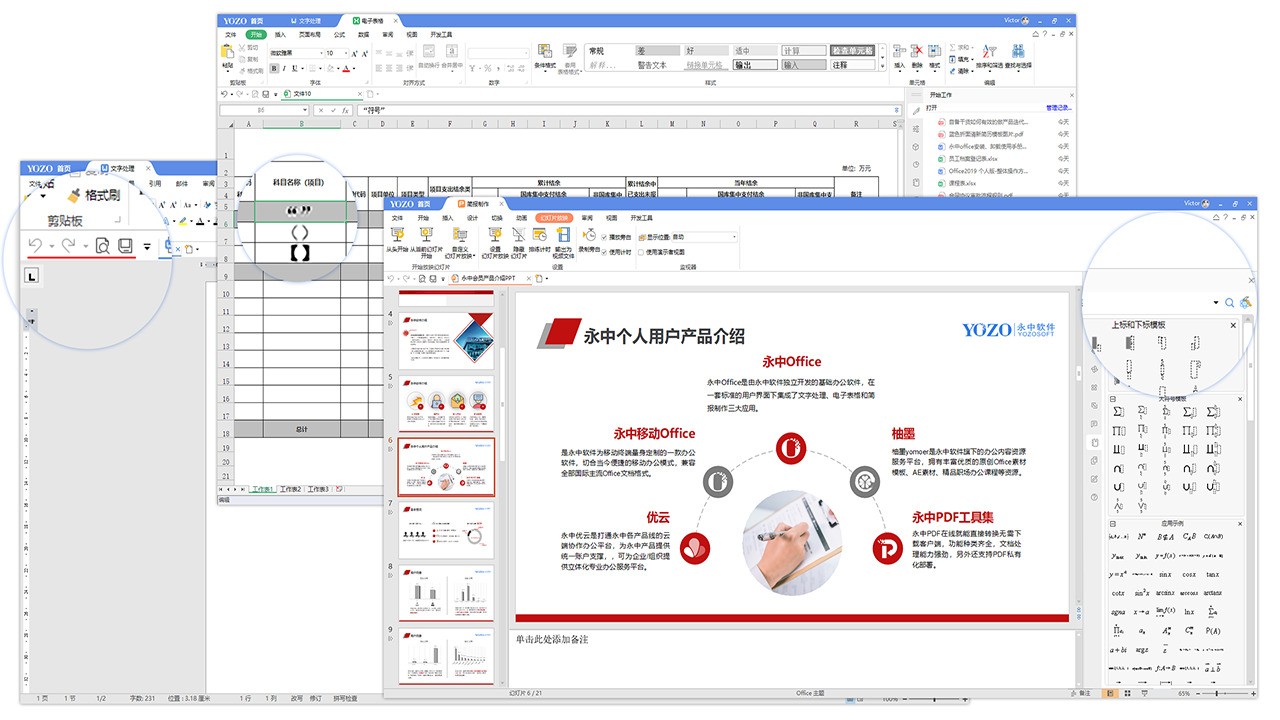Open the recent file 课程表.xlsx
Screen dimensions: 1280x720
[962, 183]
